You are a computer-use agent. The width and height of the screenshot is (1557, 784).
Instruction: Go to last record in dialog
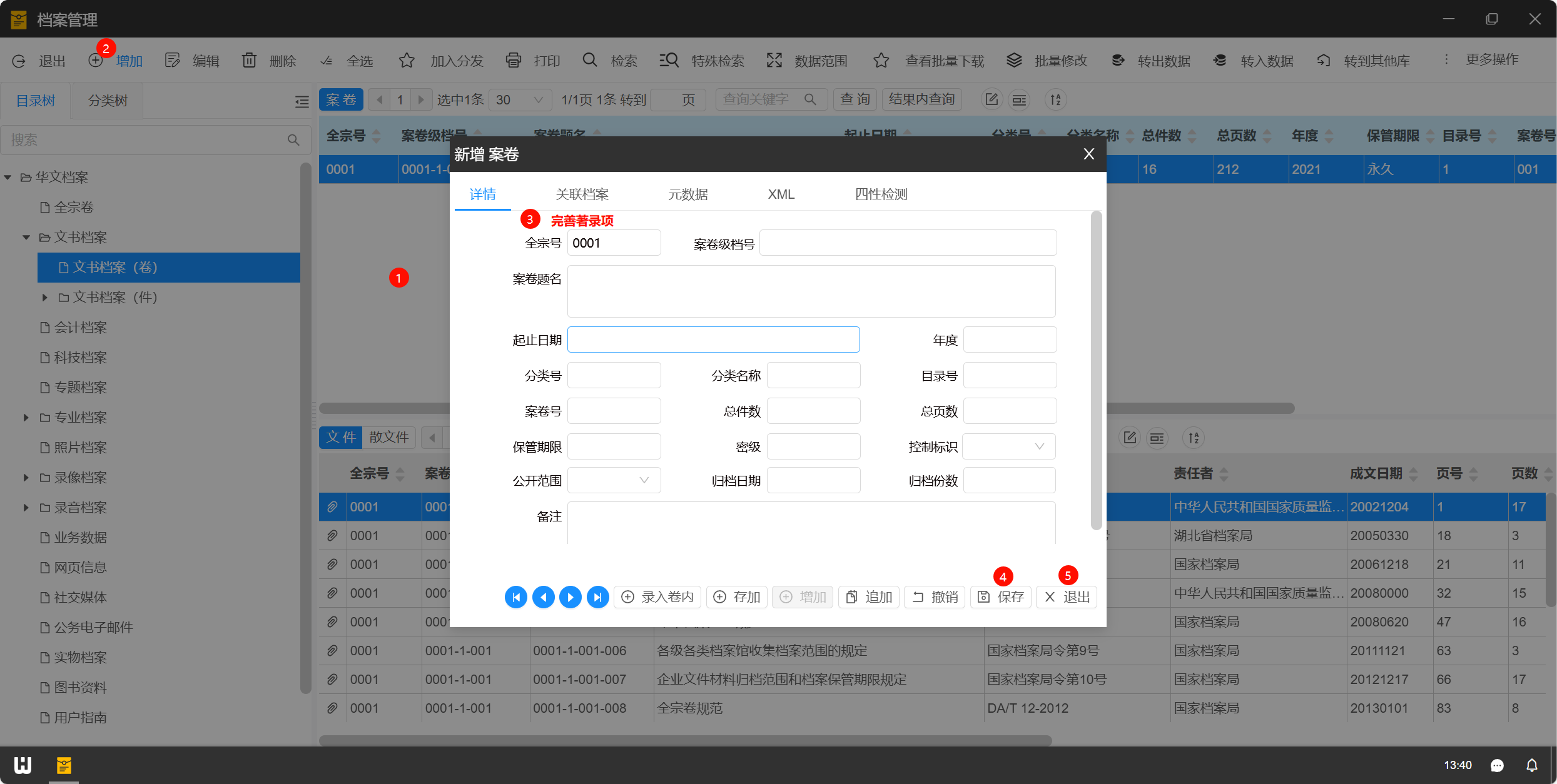(598, 597)
